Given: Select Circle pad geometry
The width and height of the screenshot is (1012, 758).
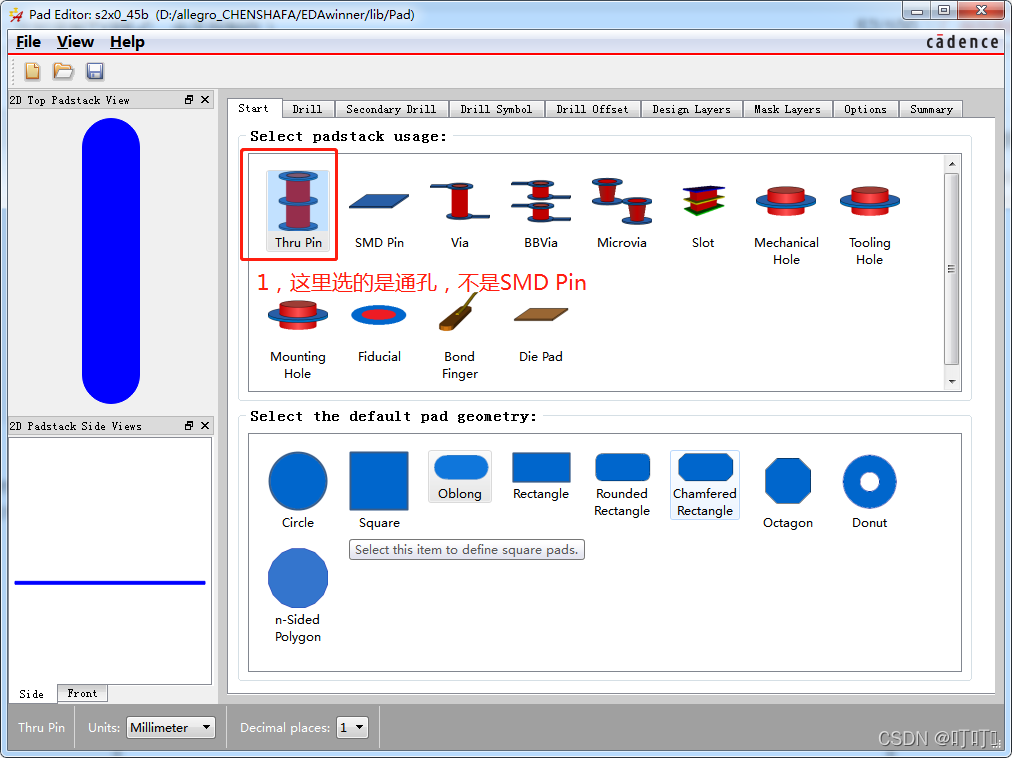Looking at the screenshot, I should point(298,491).
